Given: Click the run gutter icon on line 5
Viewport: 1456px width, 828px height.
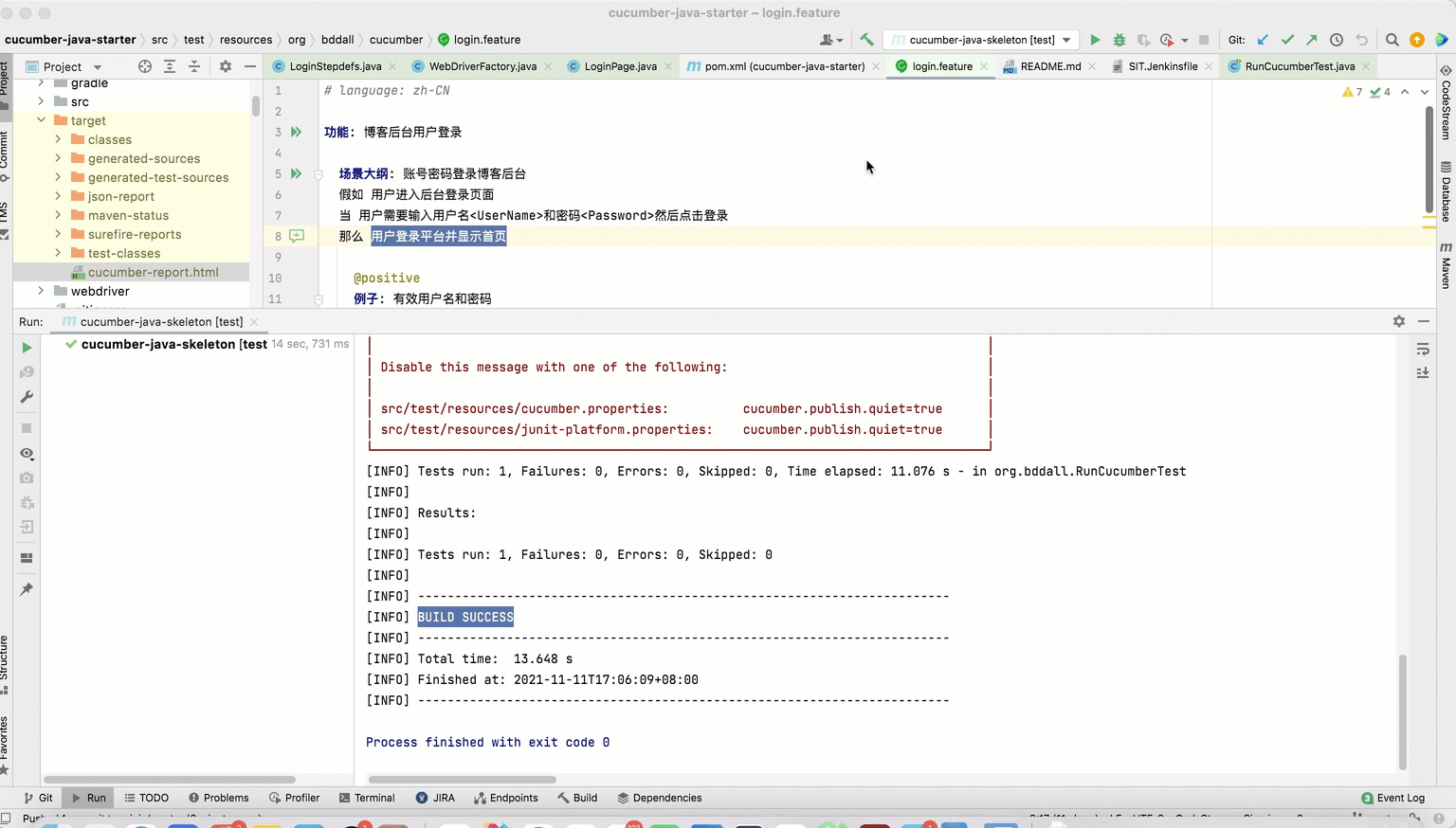Looking at the screenshot, I should coord(296,173).
